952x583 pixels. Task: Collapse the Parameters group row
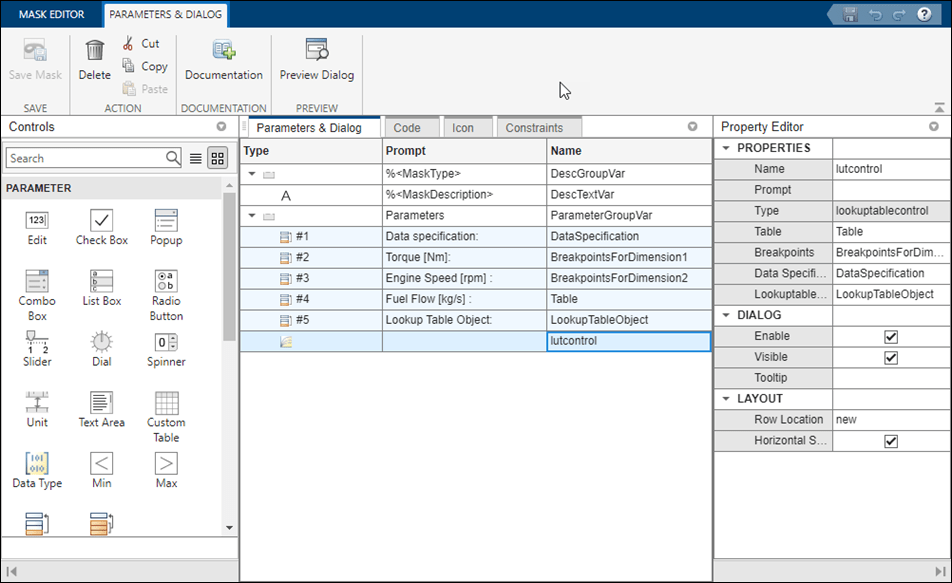click(x=252, y=215)
